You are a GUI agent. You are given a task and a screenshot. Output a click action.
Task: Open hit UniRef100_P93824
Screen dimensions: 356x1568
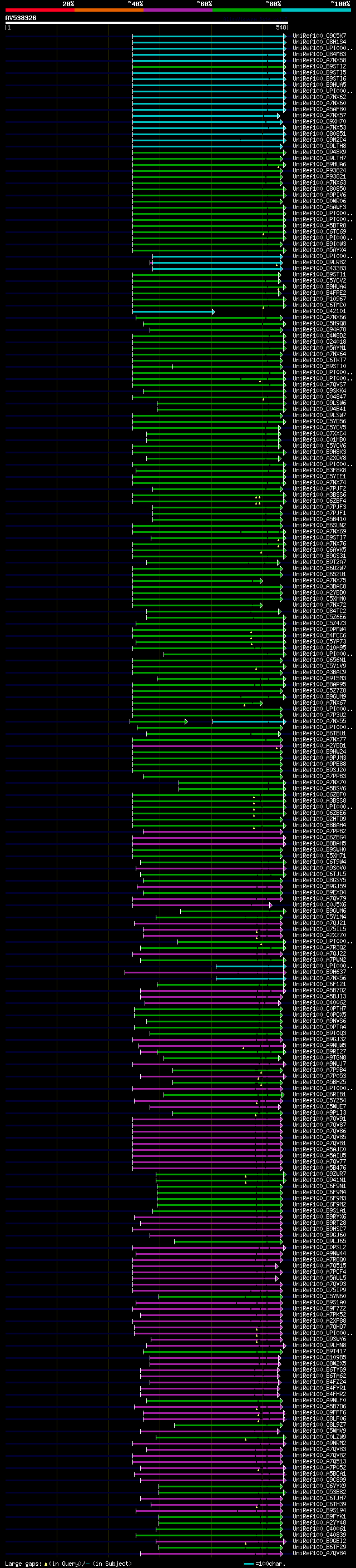click(x=319, y=170)
